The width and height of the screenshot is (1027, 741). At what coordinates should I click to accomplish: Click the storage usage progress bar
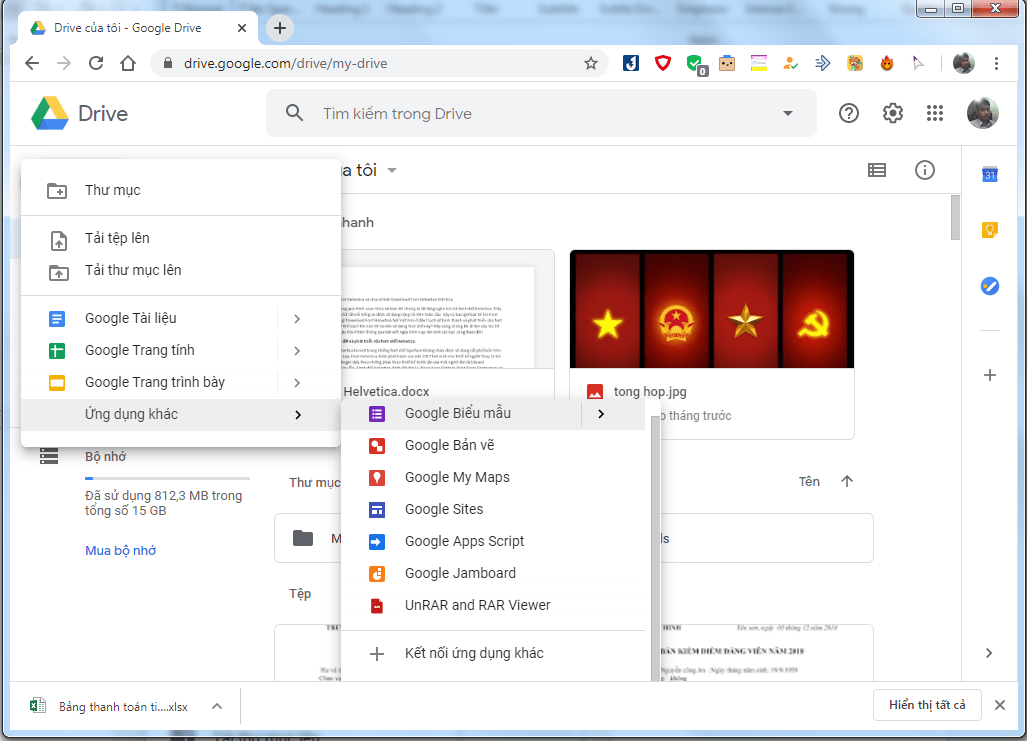(167, 478)
